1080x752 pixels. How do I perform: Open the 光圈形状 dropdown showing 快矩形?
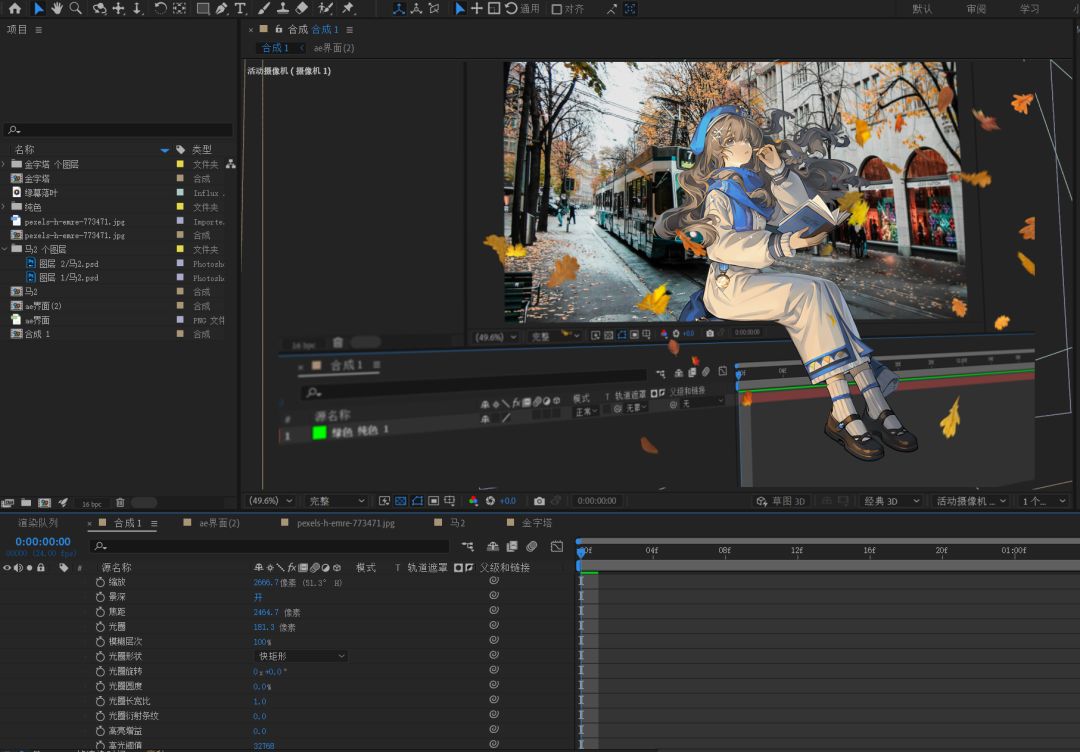(x=301, y=656)
